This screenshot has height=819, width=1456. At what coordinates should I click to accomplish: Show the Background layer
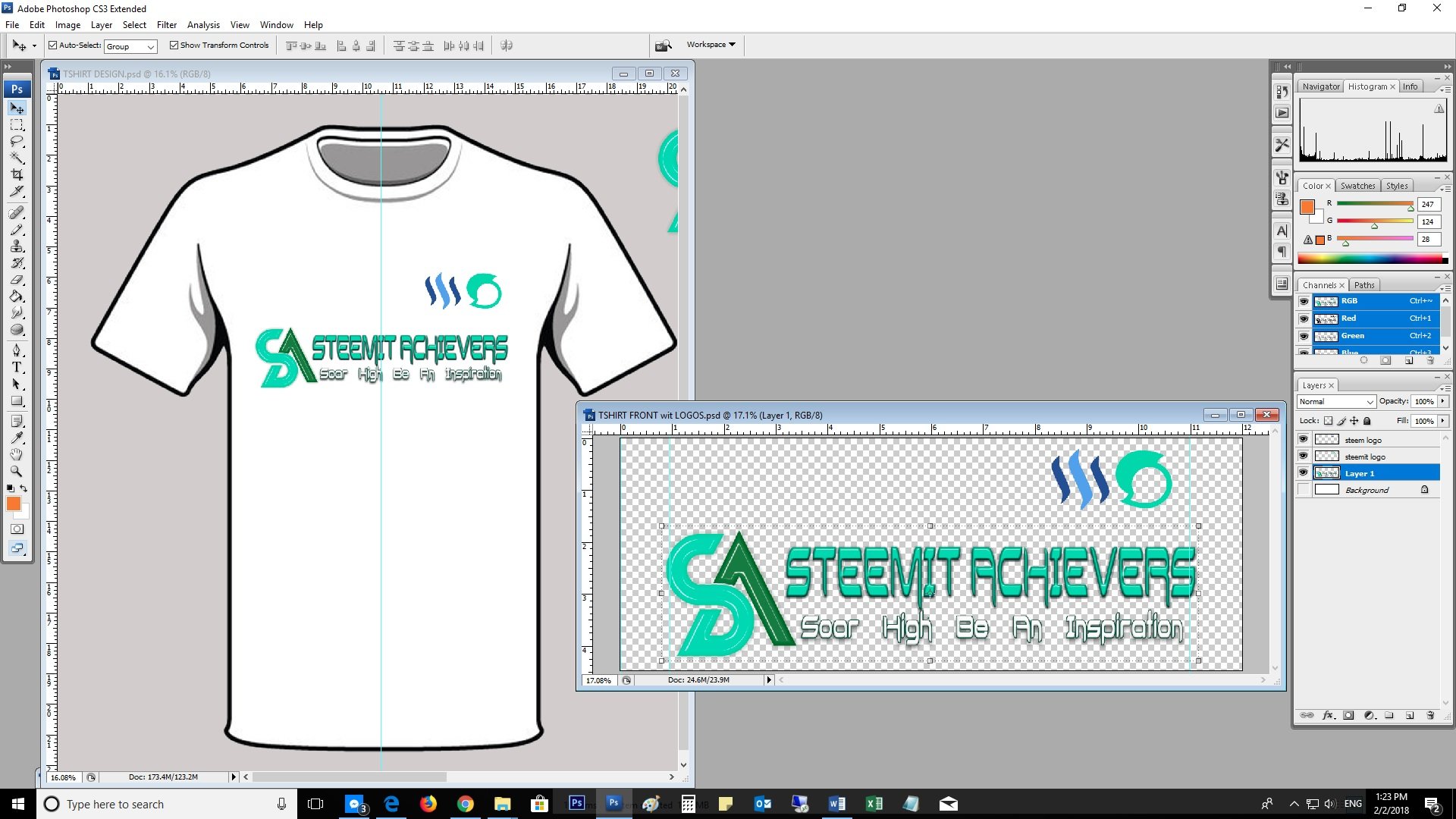point(1303,490)
